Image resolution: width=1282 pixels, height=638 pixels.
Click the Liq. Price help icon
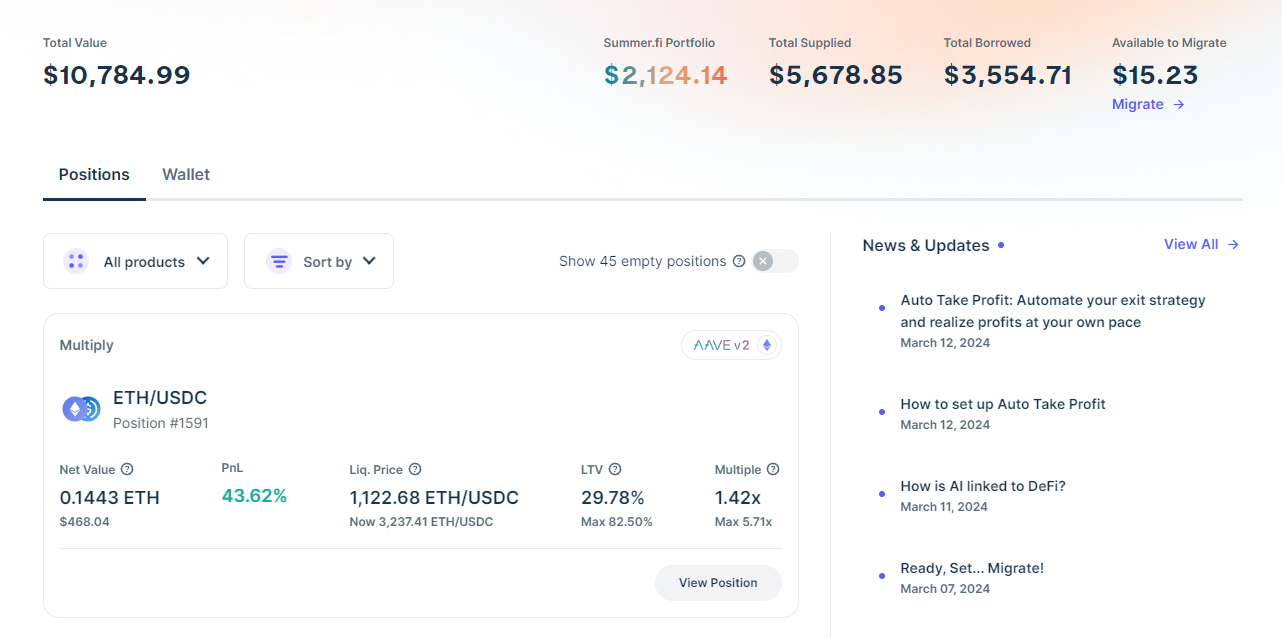(x=415, y=469)
